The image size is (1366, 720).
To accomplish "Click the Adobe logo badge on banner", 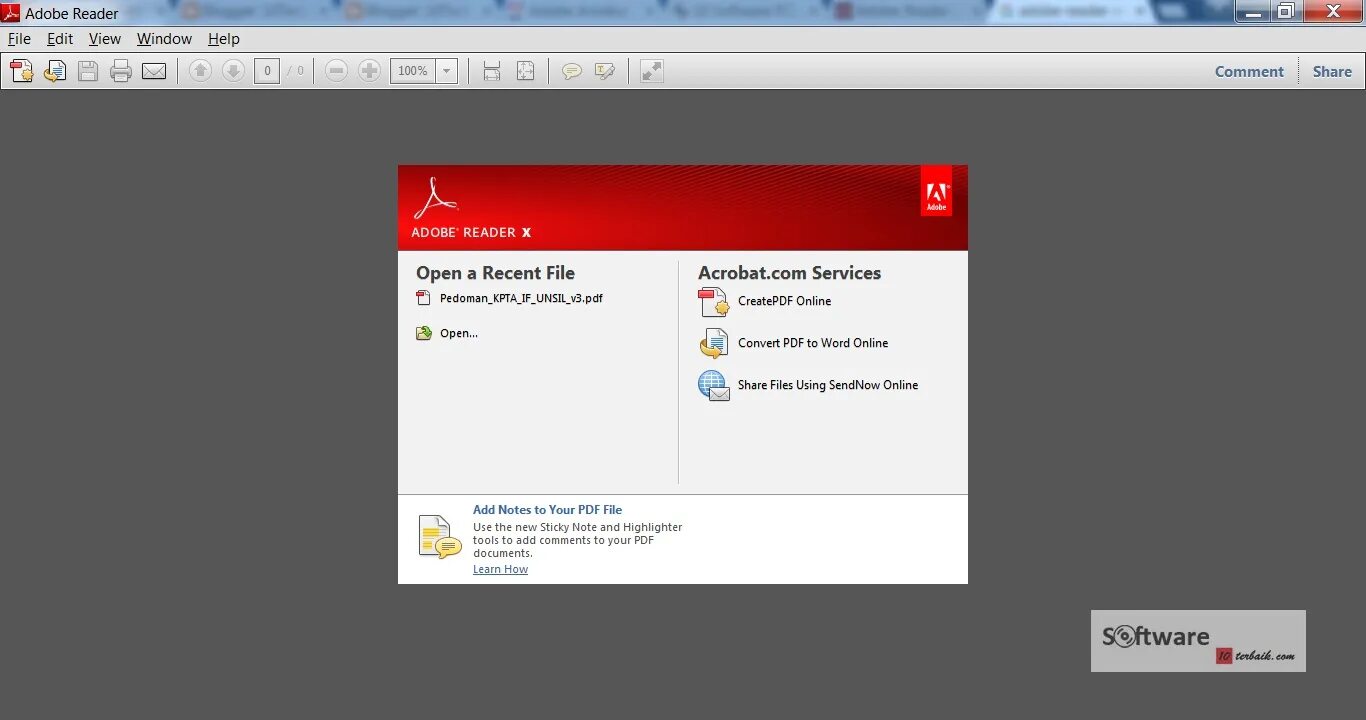I will [936, 192].
